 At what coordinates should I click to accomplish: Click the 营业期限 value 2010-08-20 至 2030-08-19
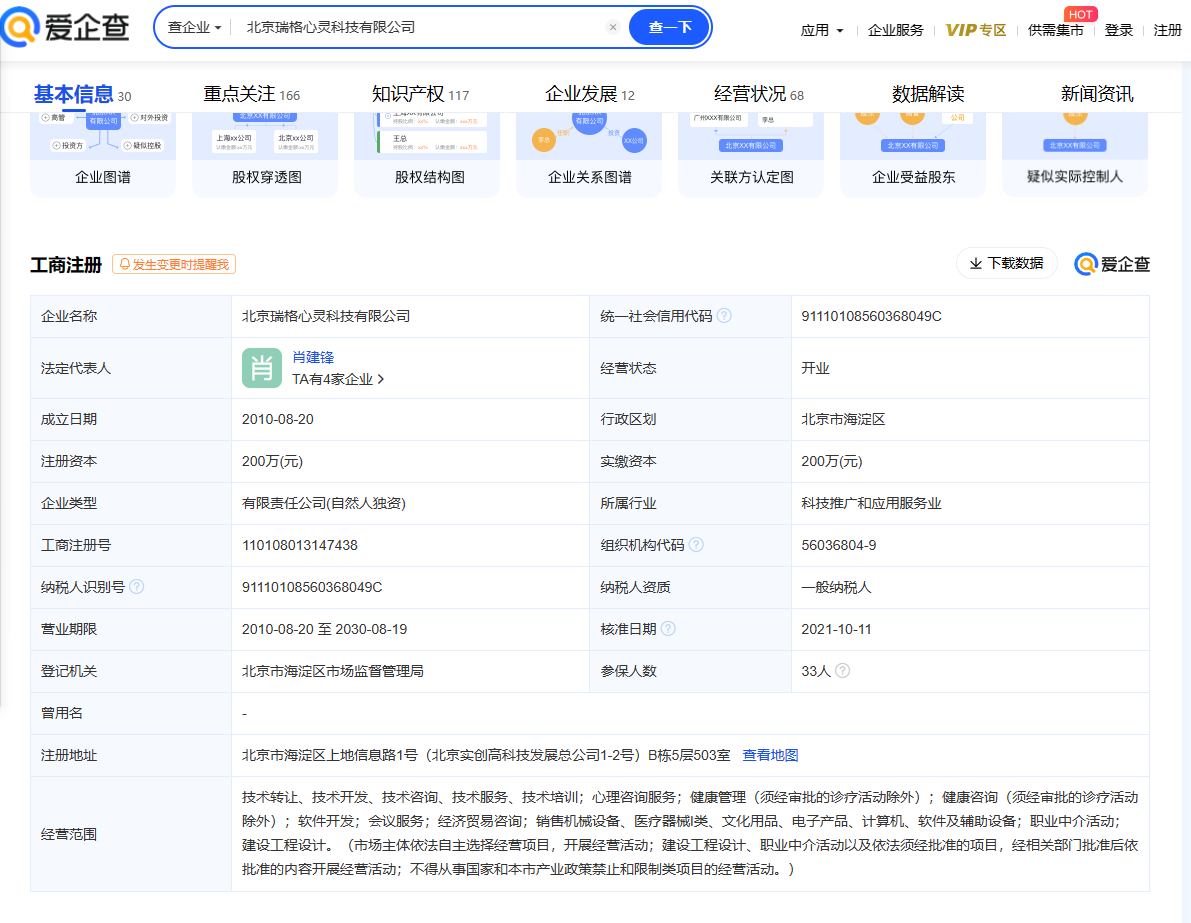tap(324, 629)
